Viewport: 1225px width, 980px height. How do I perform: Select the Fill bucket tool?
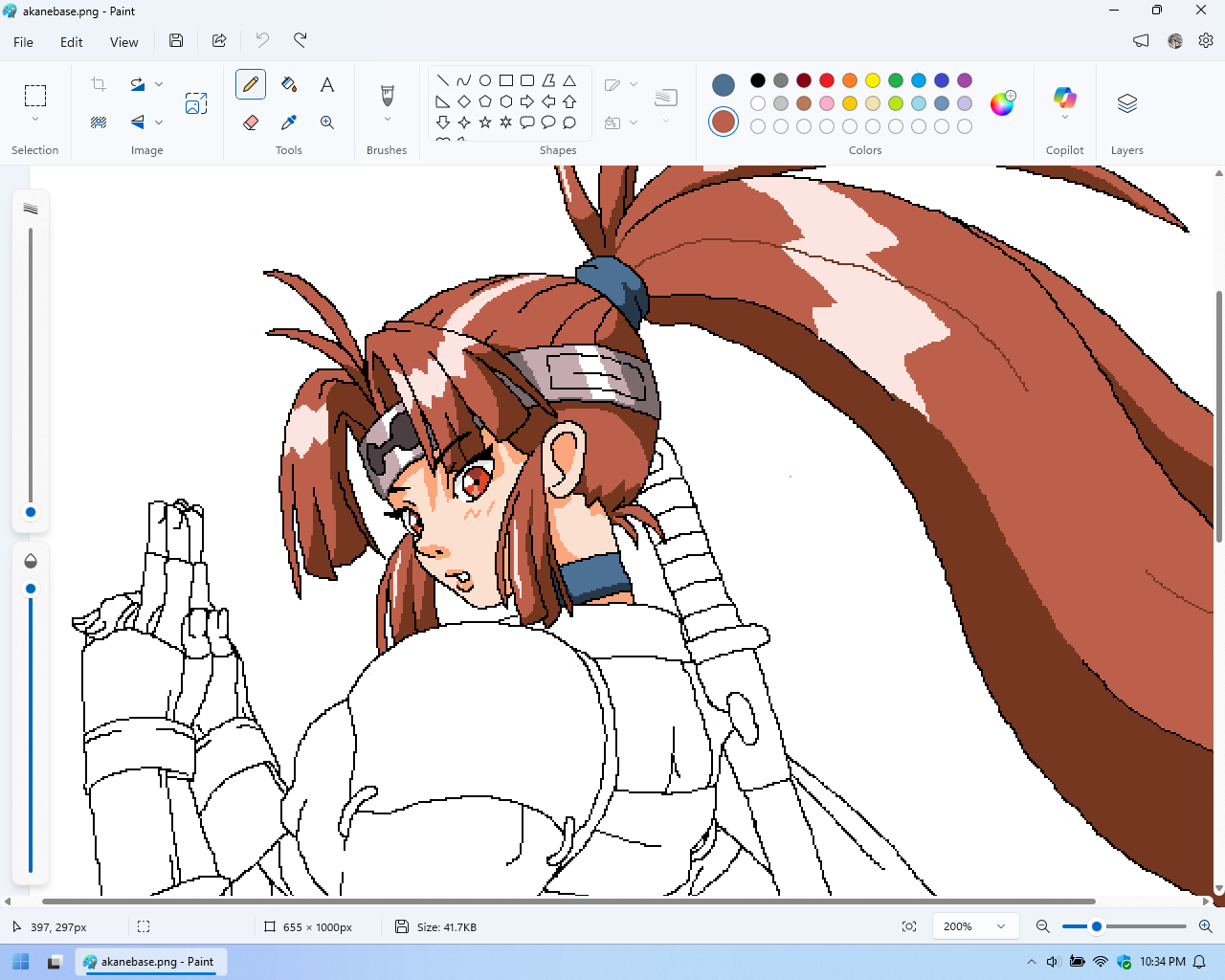coord(289,84)
